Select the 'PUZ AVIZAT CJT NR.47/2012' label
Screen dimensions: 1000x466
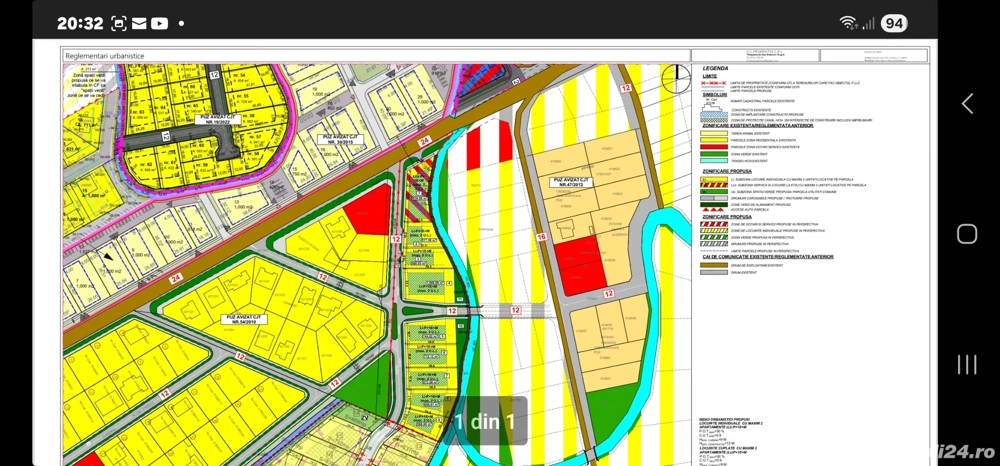573,183
